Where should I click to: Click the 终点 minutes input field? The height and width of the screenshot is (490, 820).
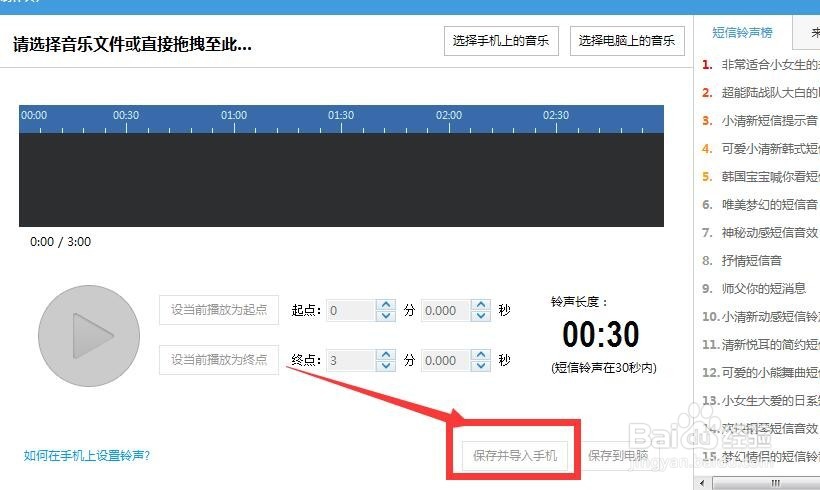351,360
